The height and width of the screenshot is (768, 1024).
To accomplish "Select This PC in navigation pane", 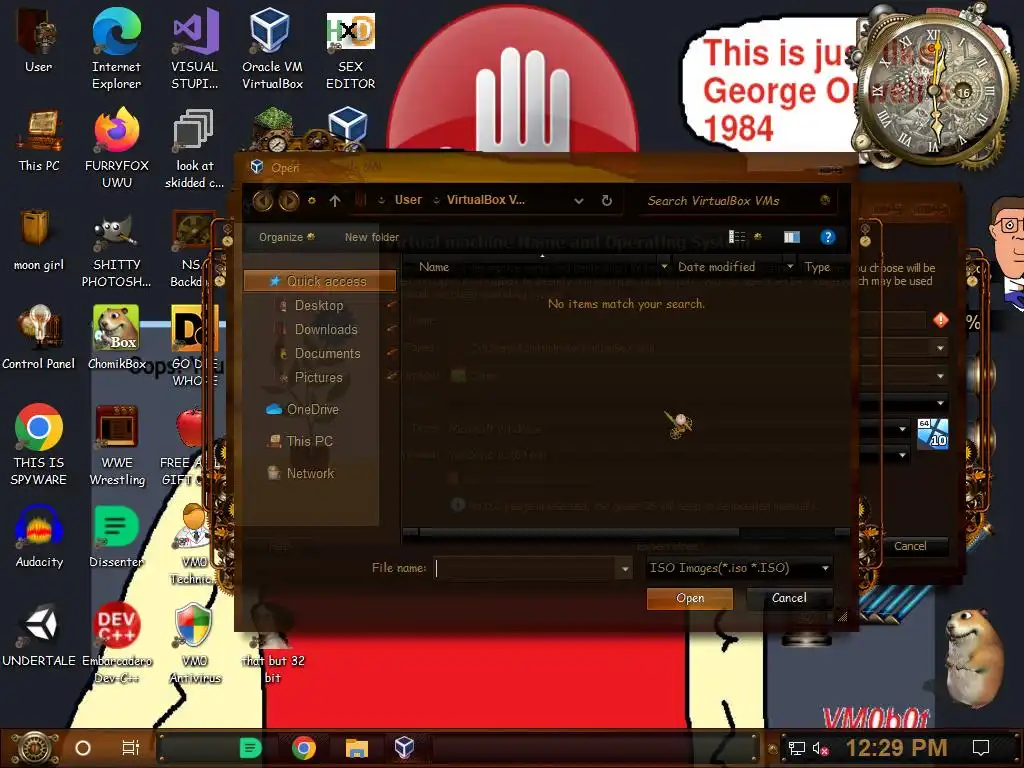I will point(300,441).
